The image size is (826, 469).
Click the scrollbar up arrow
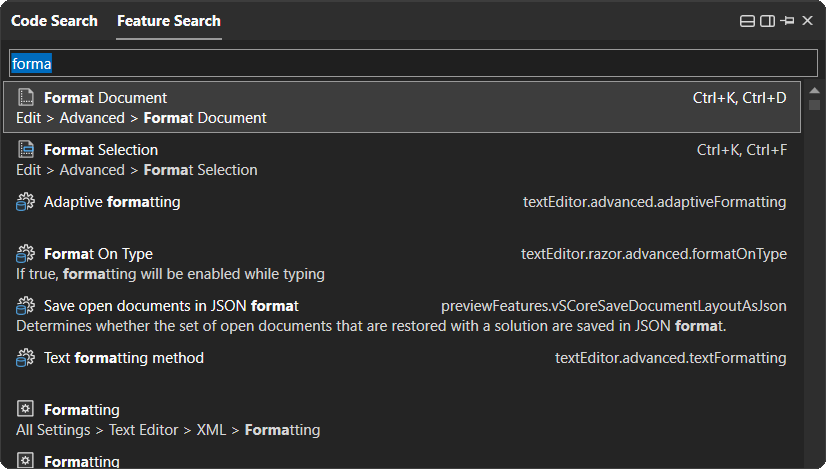[x=814, y=90]
